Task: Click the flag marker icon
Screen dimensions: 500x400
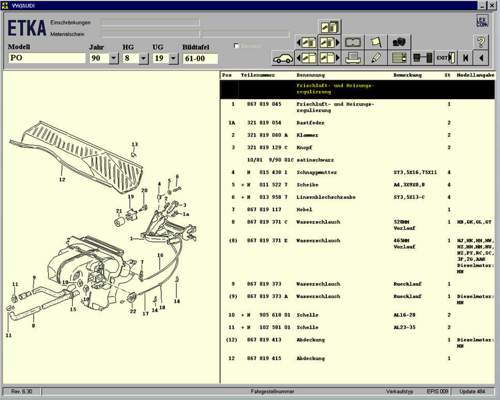Action: (x=376, y=42)
